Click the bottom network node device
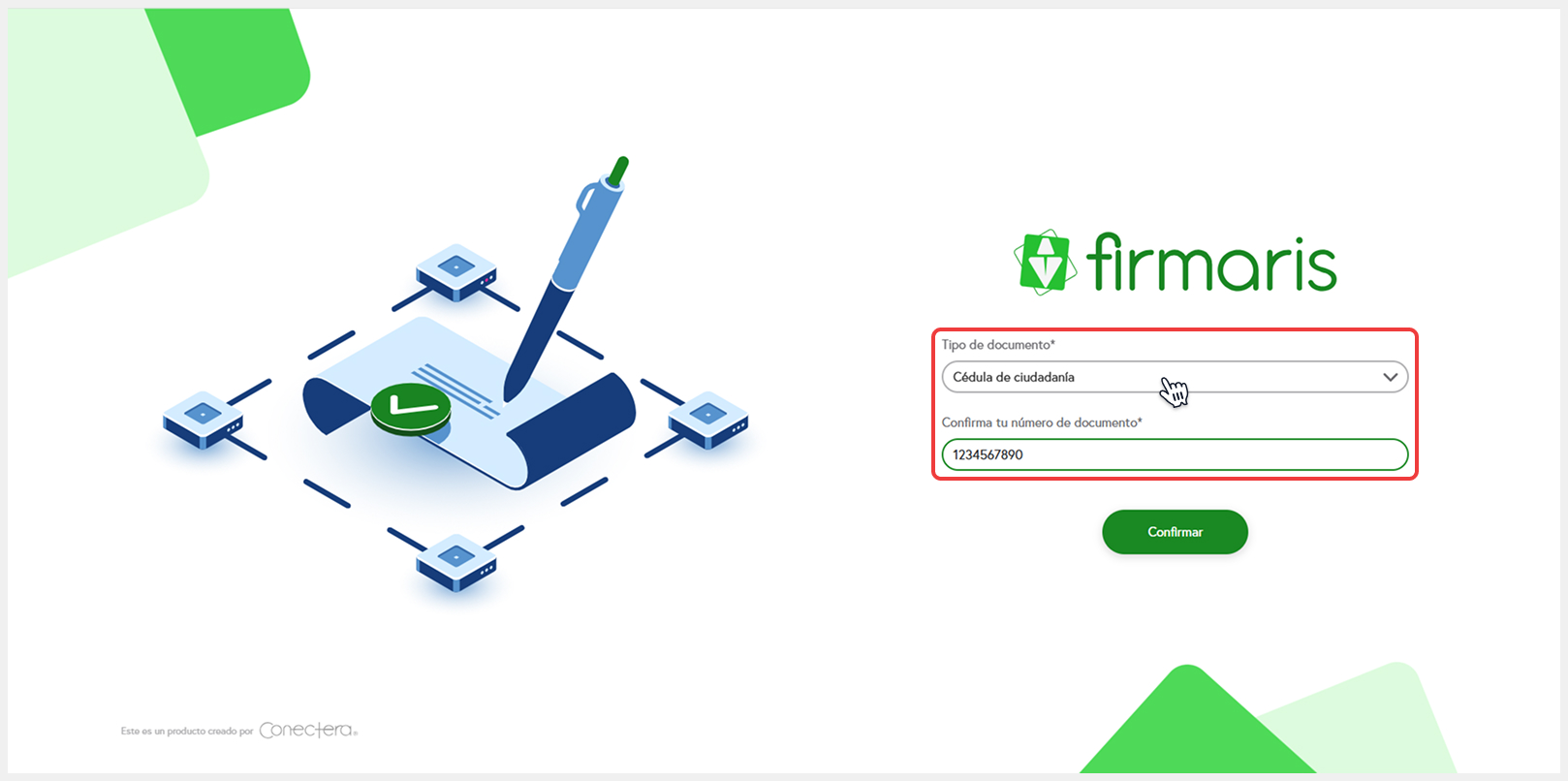1568x781 pixels. (456, 562)
